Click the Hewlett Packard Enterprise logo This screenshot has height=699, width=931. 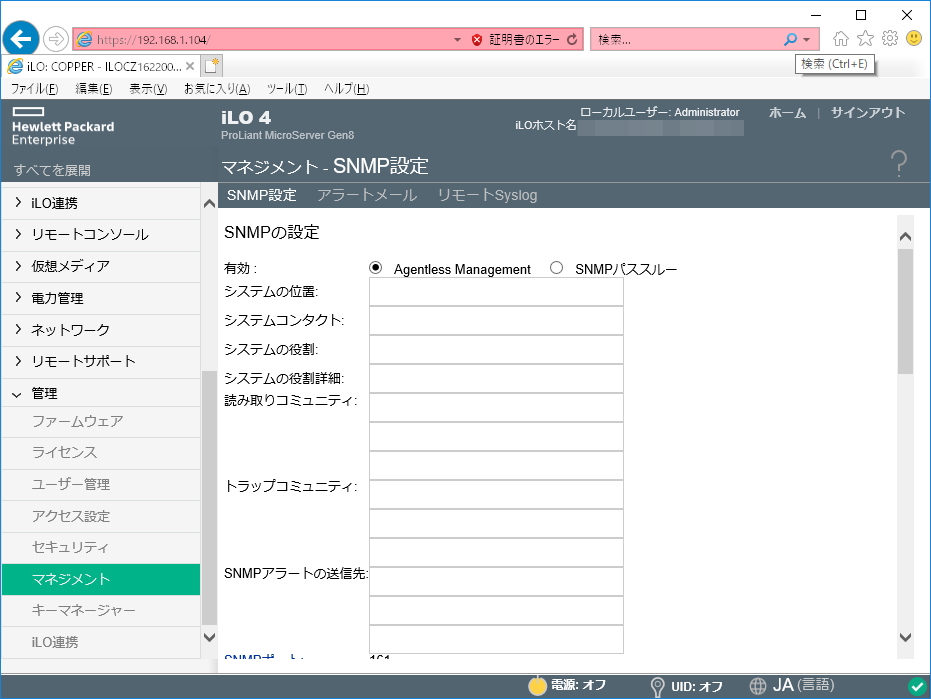pos(63,127)
